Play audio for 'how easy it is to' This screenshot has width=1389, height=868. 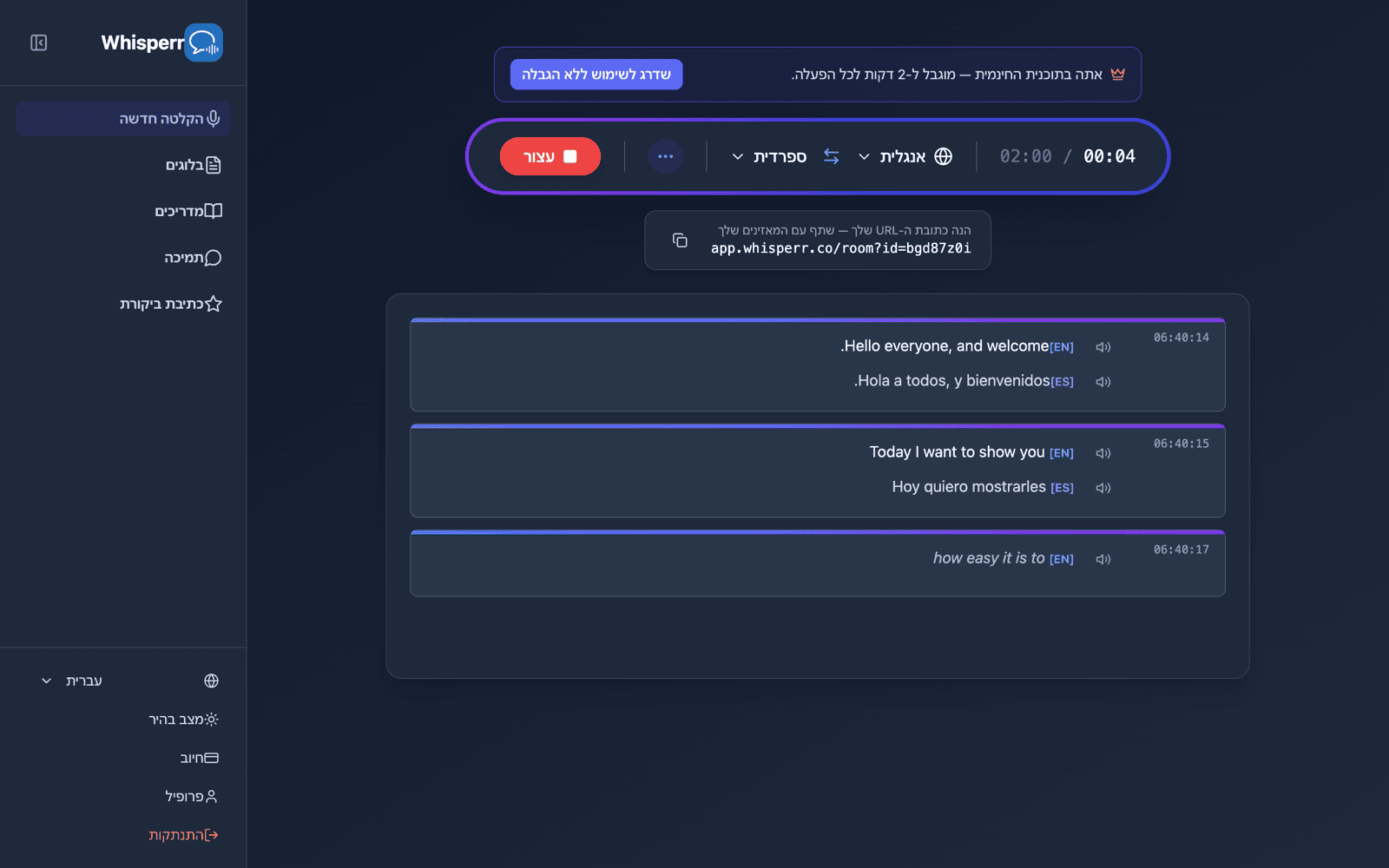[1103, 559]
